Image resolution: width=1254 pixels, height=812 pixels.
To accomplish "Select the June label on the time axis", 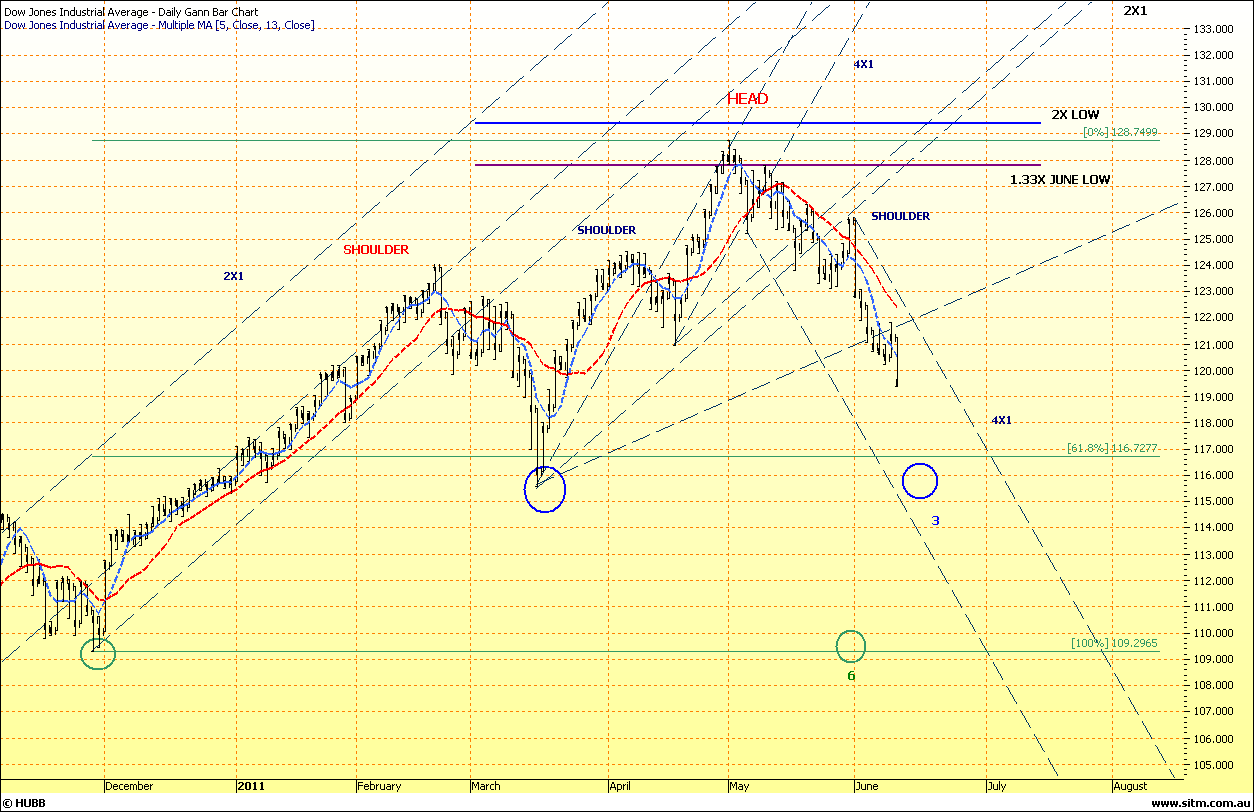I will [867, 786].
